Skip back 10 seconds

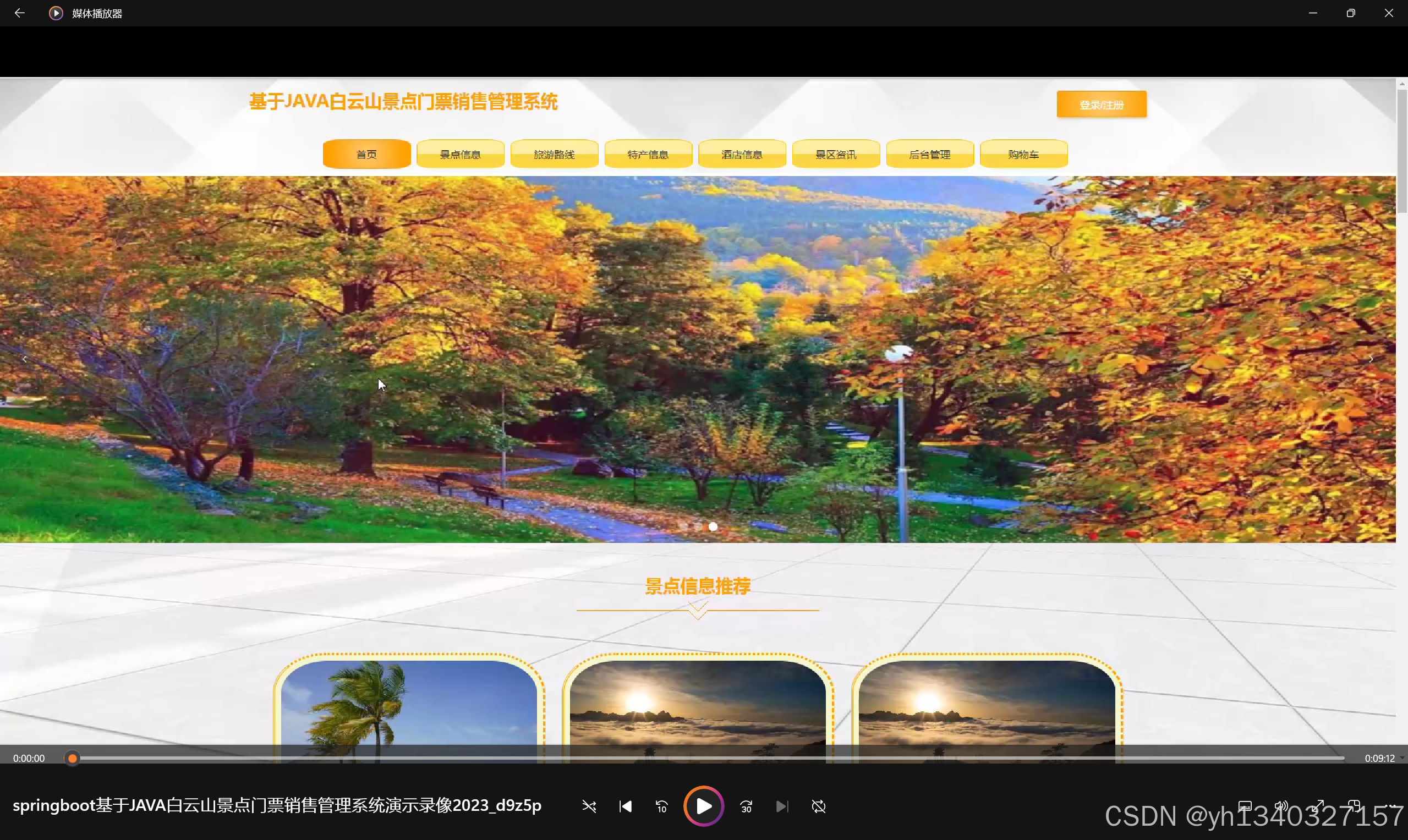click(x=661, y=806)
